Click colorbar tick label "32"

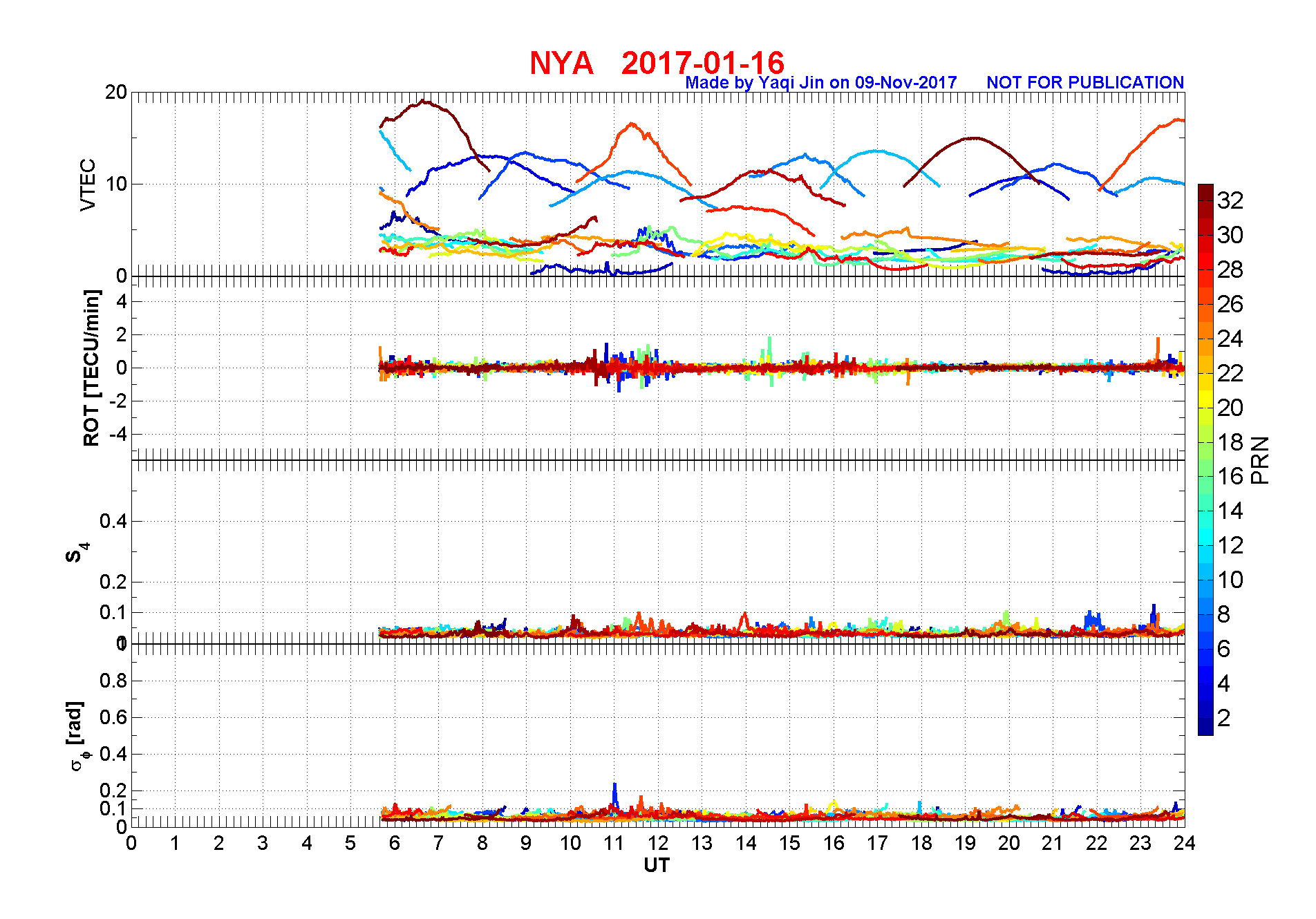[1230, 200]
